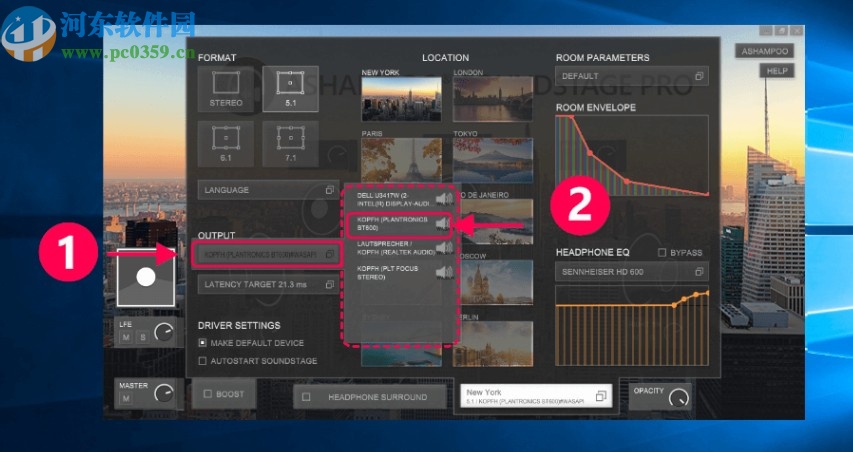Image resolution: width=853 pixels, height=452 pixels.
Task: Select the Tokyo location thumbnail
Action: click(493, 160)
